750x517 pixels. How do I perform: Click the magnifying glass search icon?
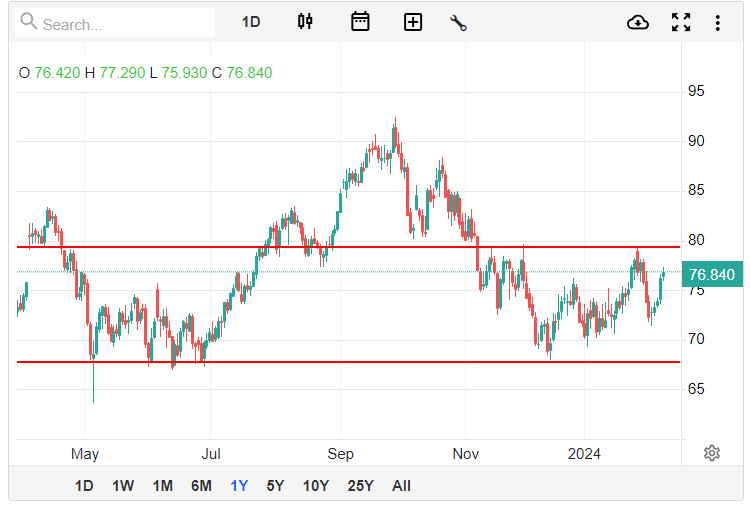(29, 22)
